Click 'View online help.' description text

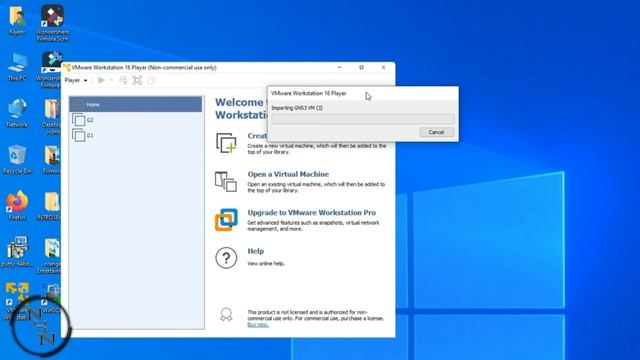(266, 264)
